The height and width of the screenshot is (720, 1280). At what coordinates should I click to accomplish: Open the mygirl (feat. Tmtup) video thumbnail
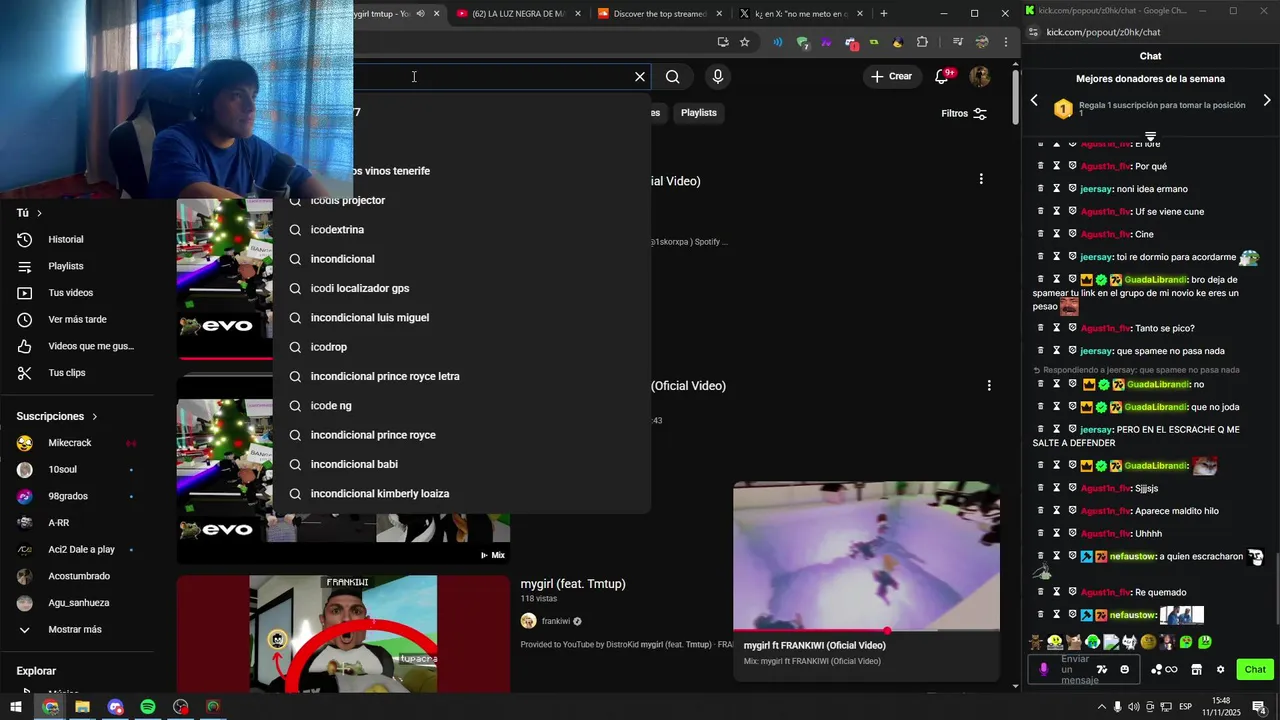click(343, 634)
